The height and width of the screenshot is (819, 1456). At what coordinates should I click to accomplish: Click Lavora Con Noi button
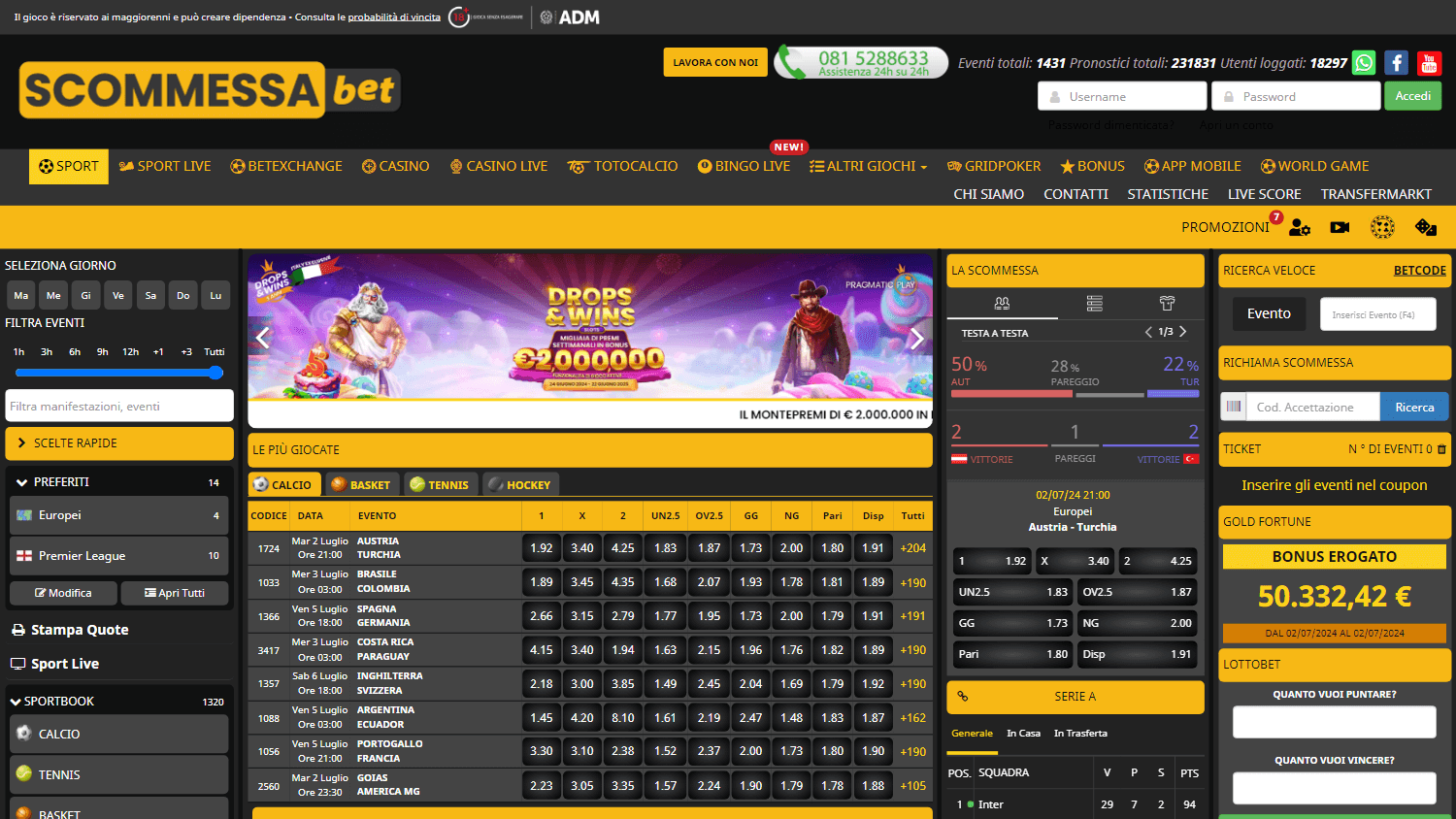(x=715, y=62)
